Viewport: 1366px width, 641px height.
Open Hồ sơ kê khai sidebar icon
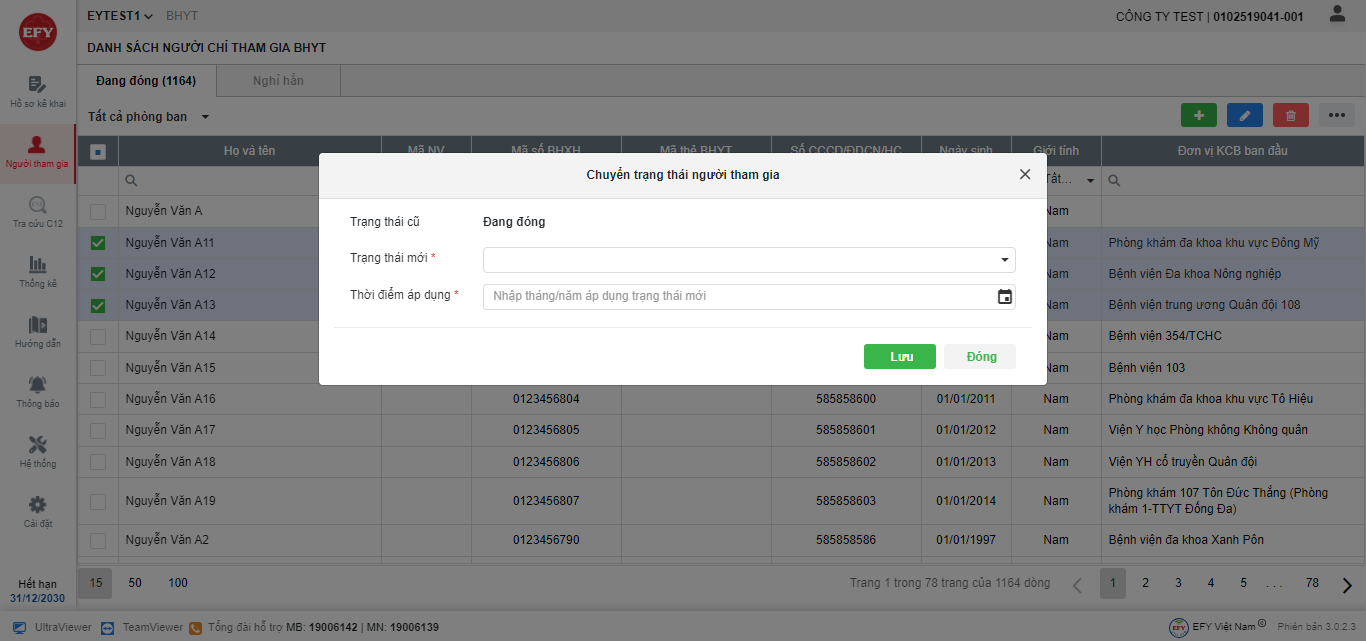tap(37, 85)
